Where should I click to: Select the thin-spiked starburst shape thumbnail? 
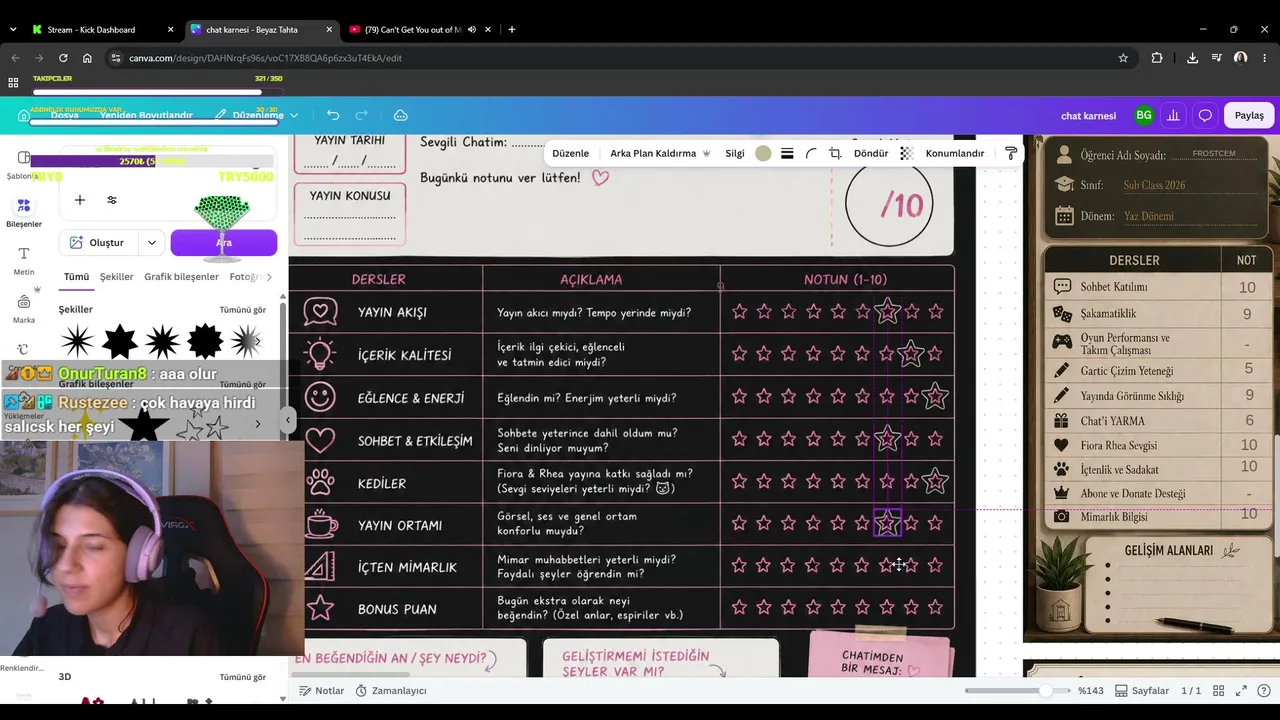click(x=77, y=342)
